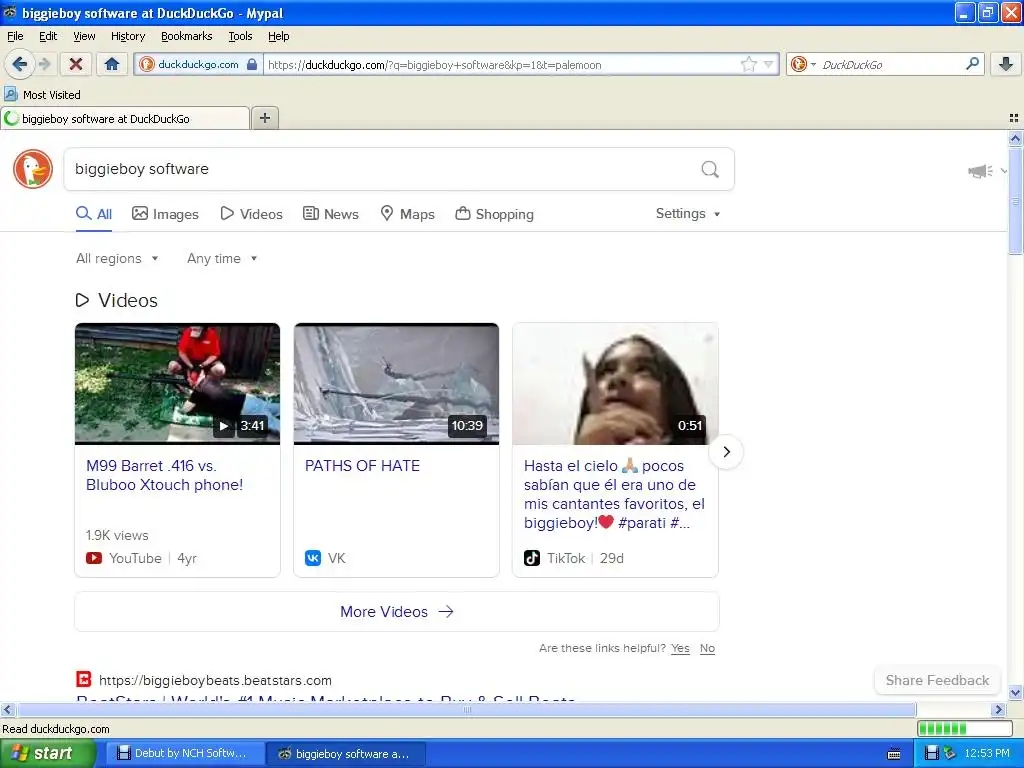This screenshot has height=768, width=1024.
Task: Switch to the Maps results tab
Action: [408, 214]
